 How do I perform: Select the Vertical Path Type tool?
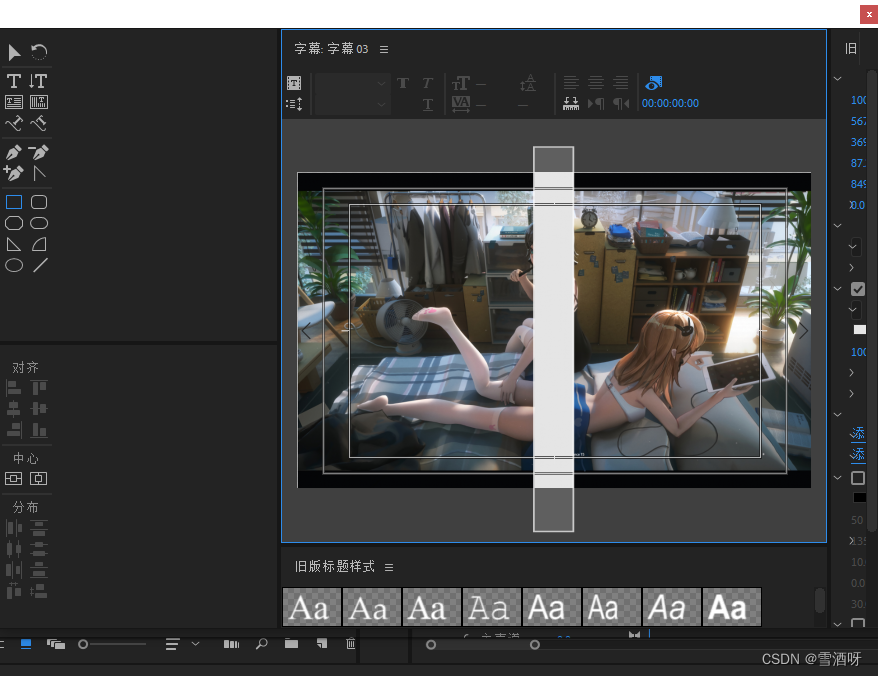(39, 123)
